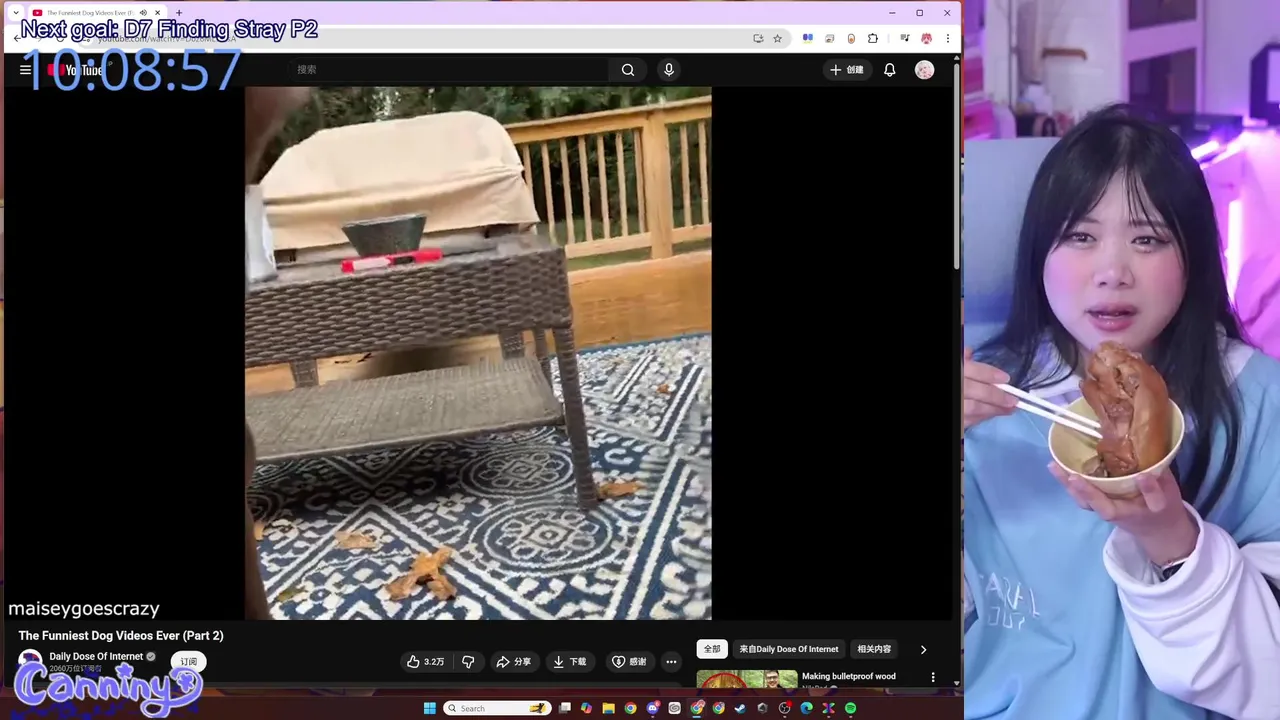Bookmark this page with the star icon
Viewport: 1280px width, 720px height.
click(778, 38)
